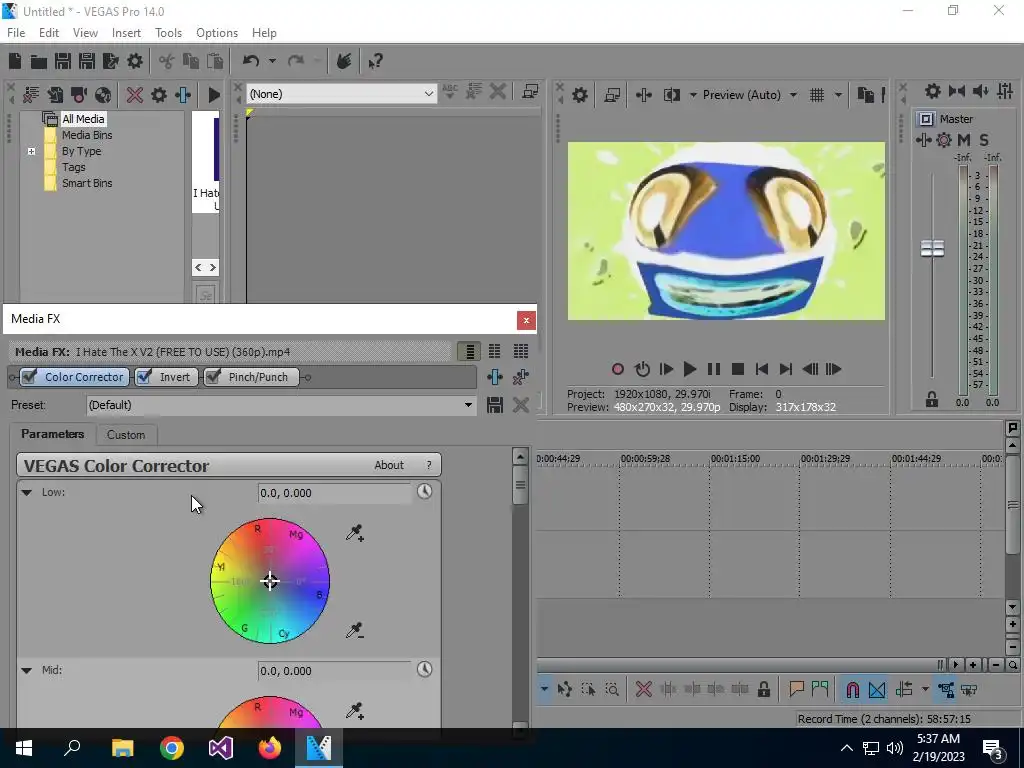
Task: Click the Overlays grid icon in preview
Action: [x=817, y=95]
